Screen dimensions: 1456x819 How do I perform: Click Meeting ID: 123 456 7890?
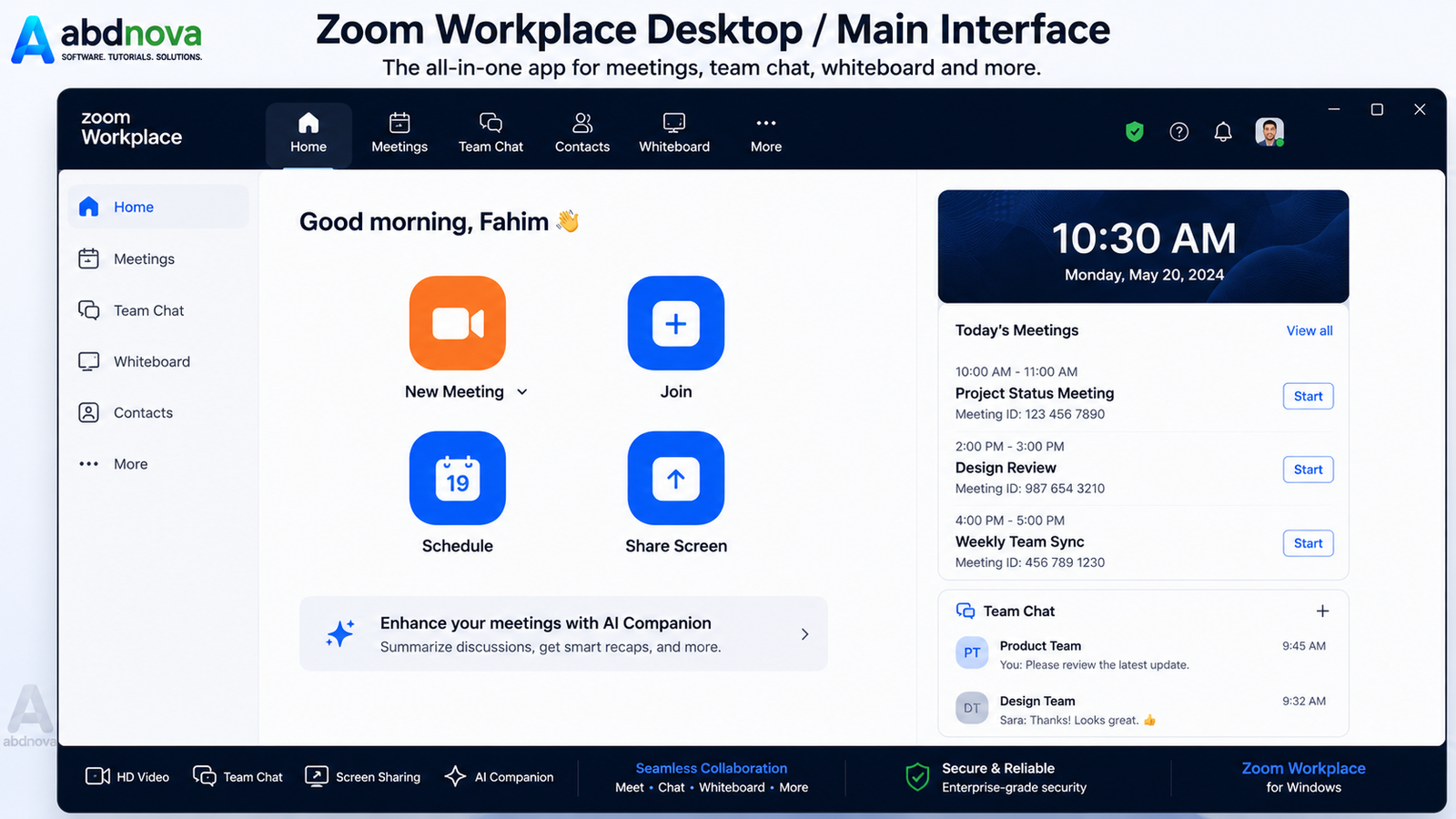1030,414
